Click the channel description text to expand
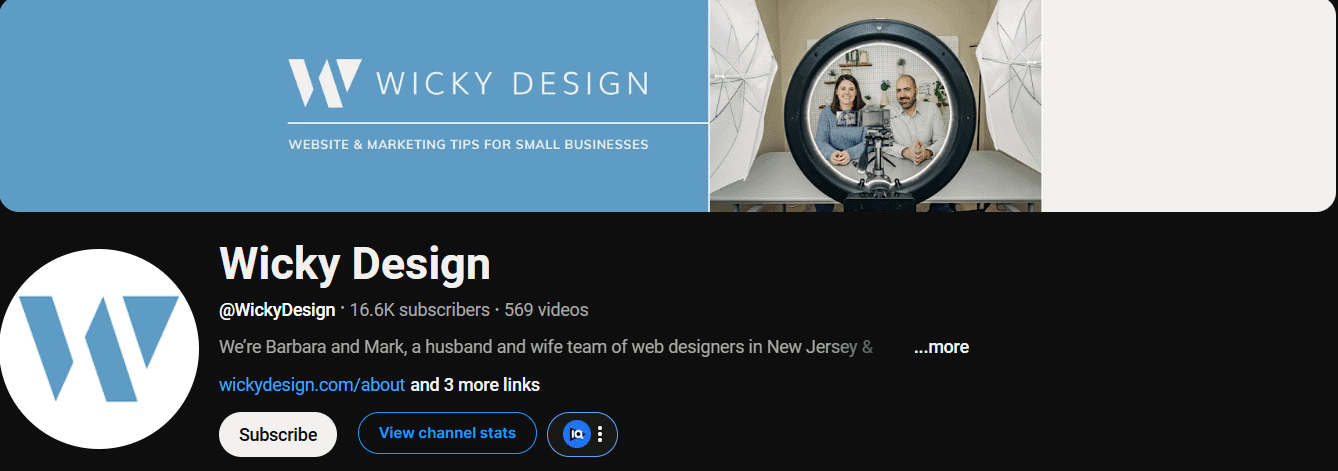 545,347
